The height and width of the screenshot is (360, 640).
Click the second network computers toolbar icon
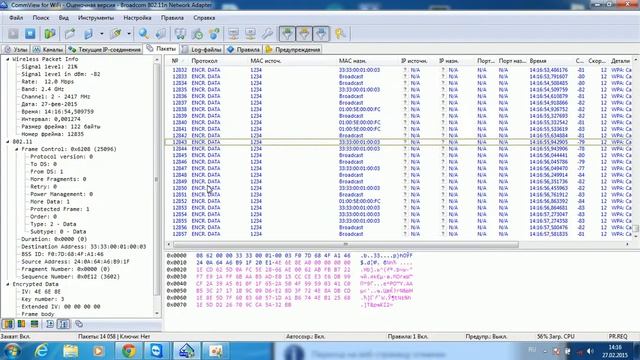pyautogui.click(x=251, y=34)
